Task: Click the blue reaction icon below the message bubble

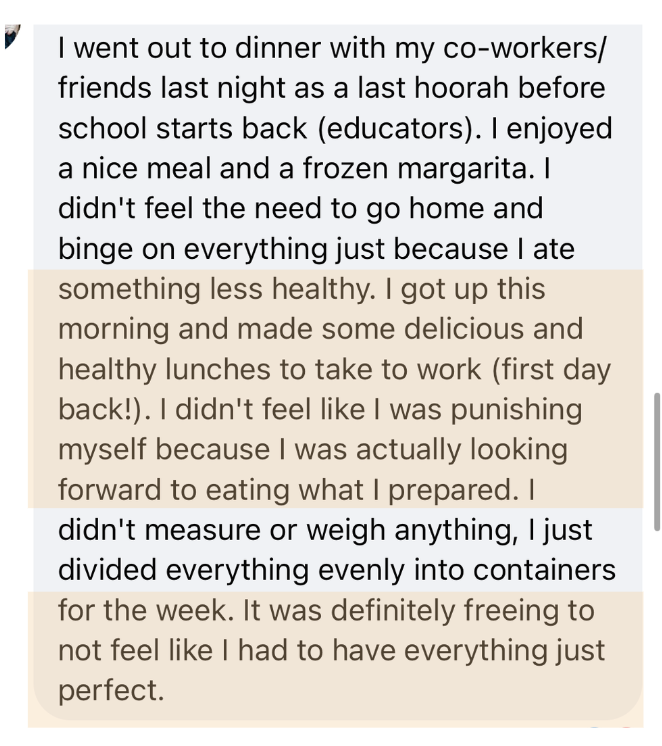Action: 595,726
